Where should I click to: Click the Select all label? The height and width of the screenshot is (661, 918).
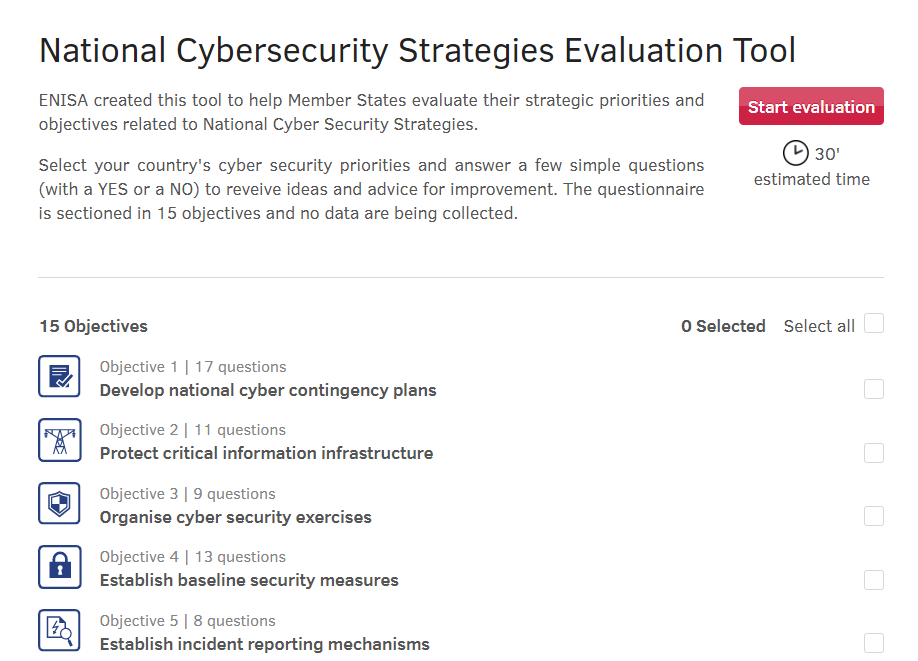819,326
